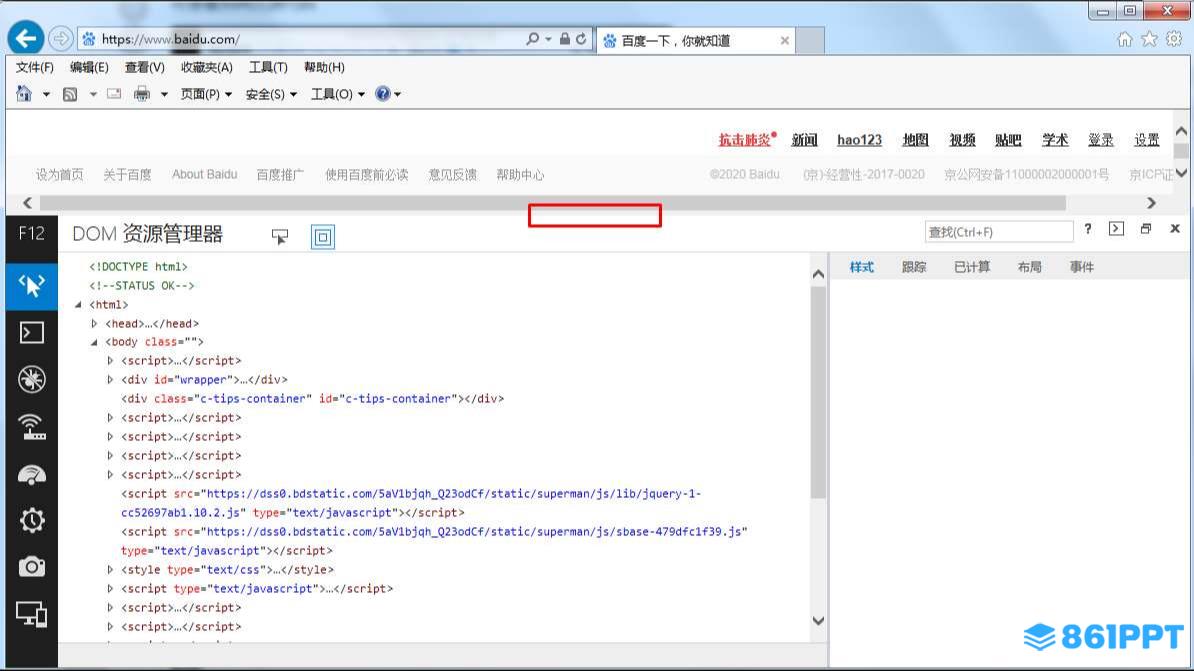Open Favorites star icon

pyautogui.click(x=1150, y=40)
